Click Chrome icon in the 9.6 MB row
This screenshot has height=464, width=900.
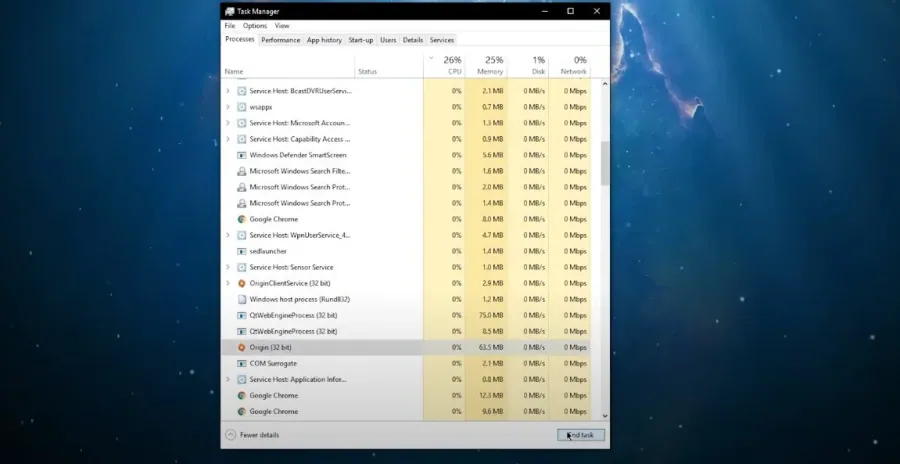242,412
